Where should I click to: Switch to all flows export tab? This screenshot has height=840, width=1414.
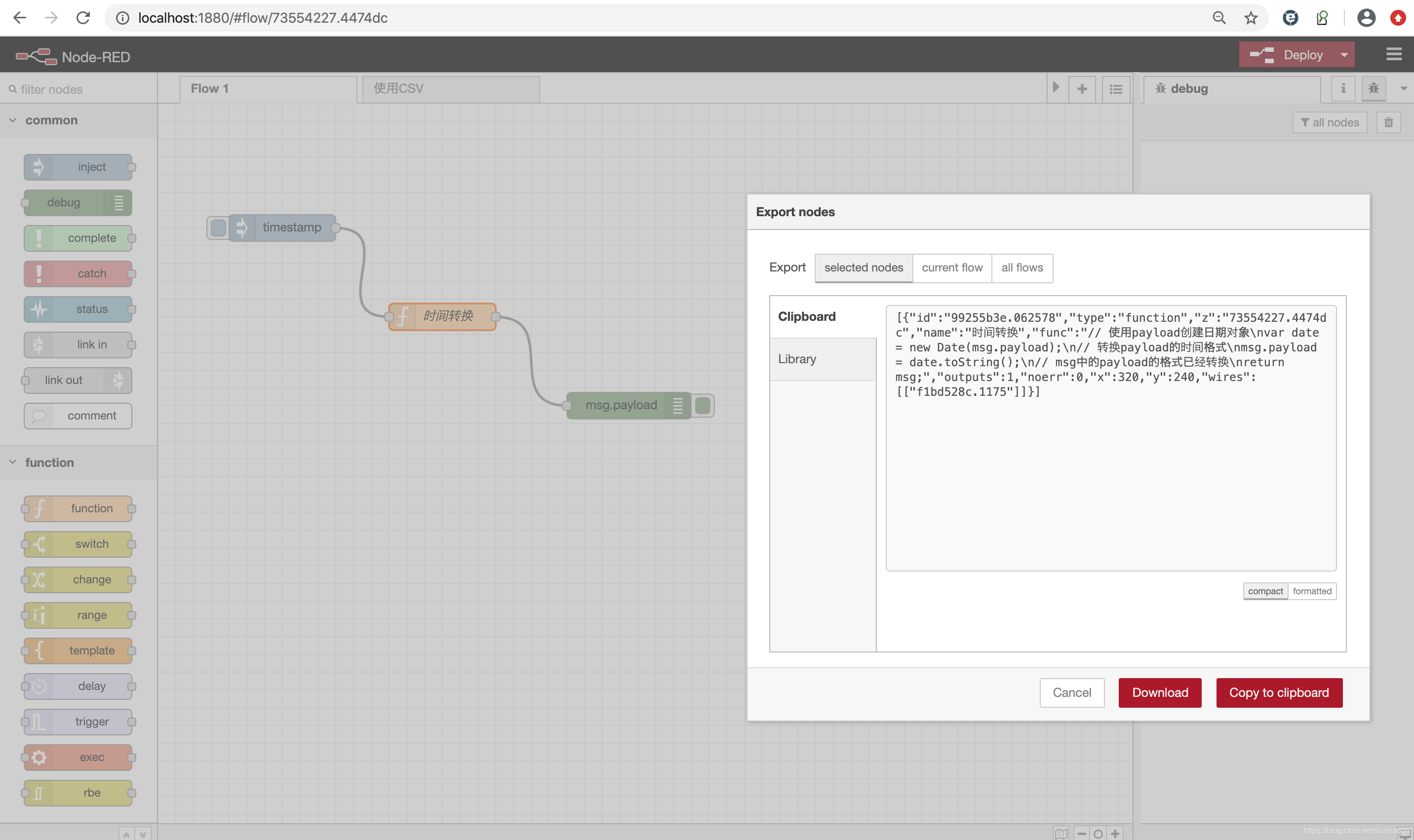click(x=1022, y=267)
